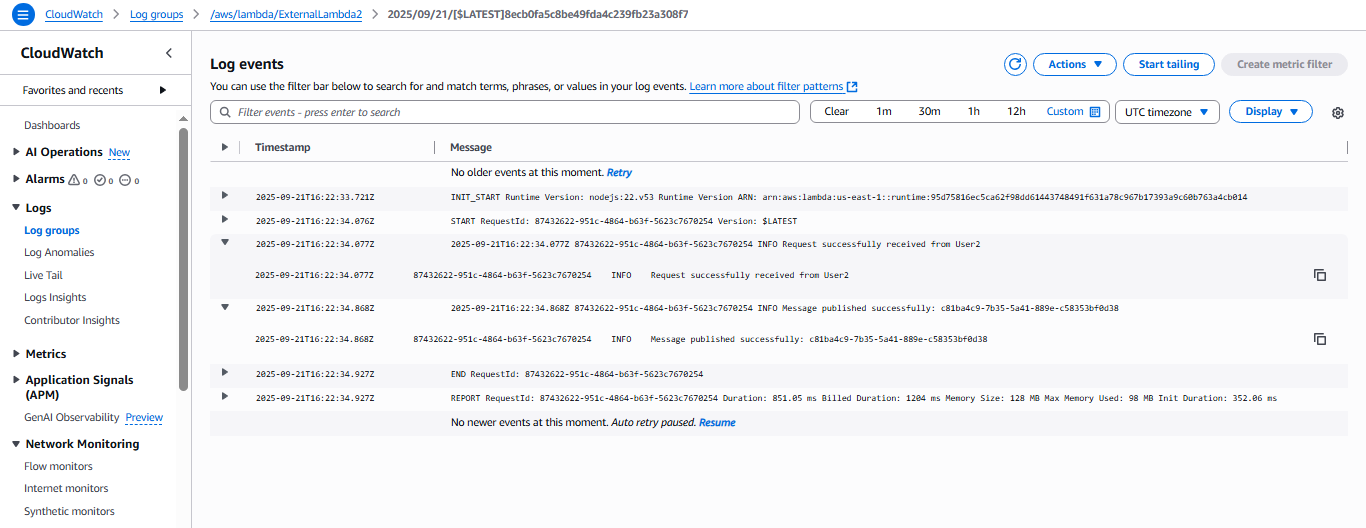Select the 1h time range
The height and width of the screenshot is (528, 1366).
pyautogui.click(x=974, y=112)
